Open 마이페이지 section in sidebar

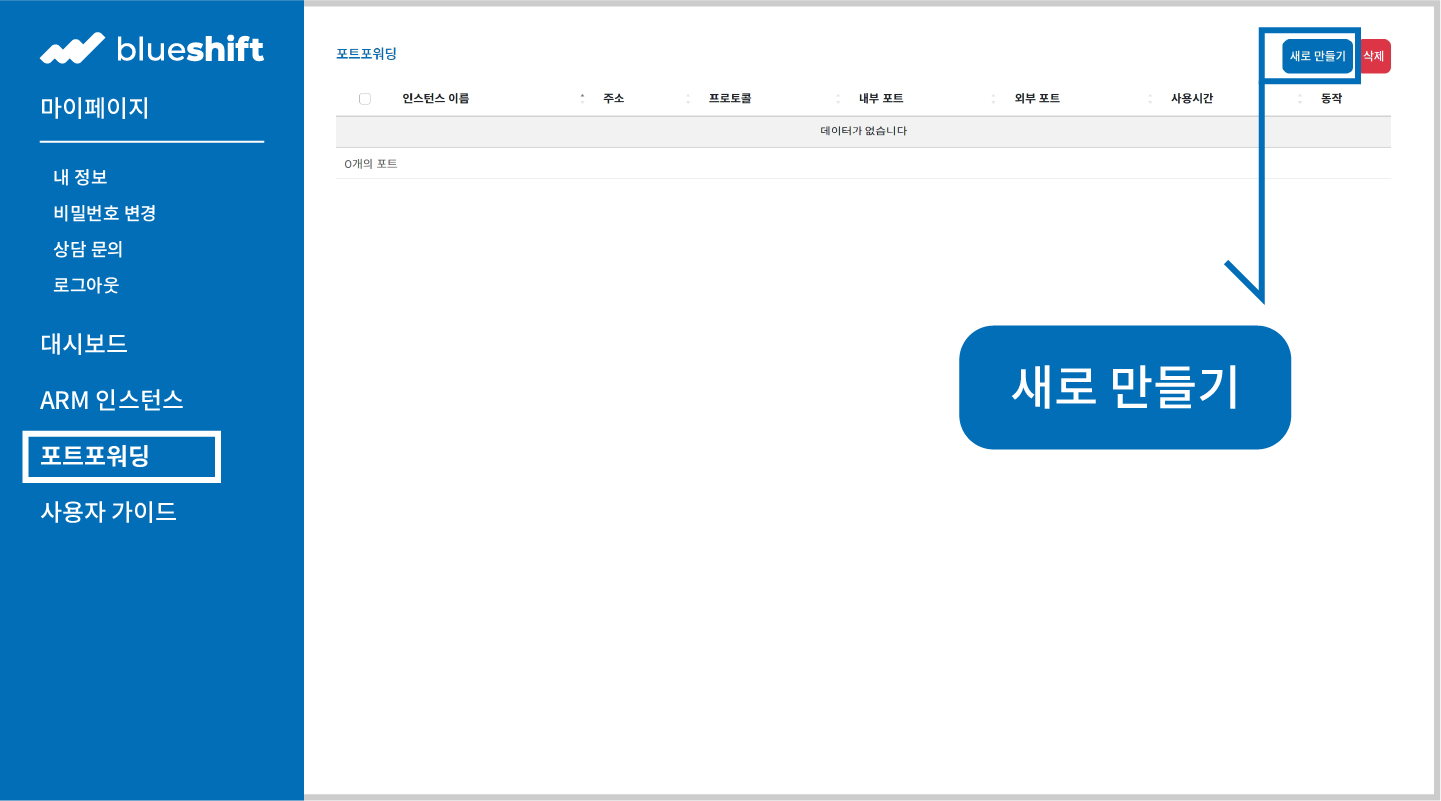pos(94,108)
